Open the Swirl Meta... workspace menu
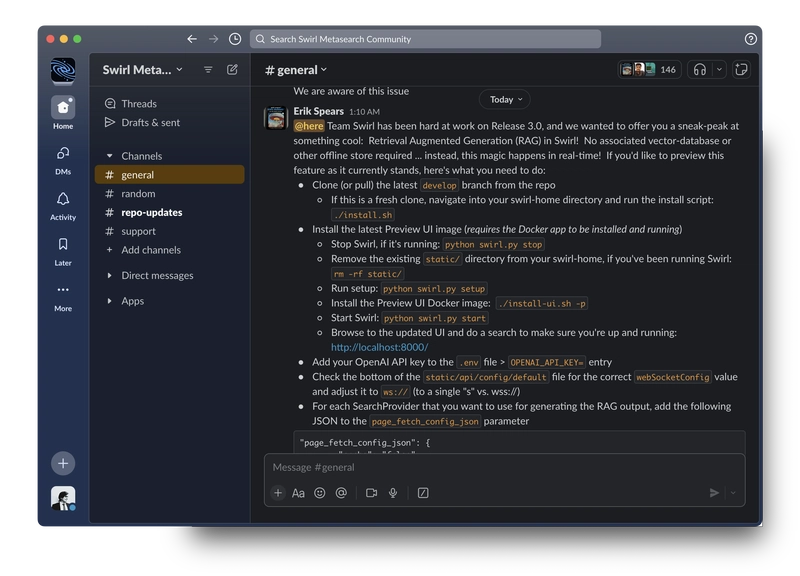The width and height of the screenshot is (800, 576). 142,70
